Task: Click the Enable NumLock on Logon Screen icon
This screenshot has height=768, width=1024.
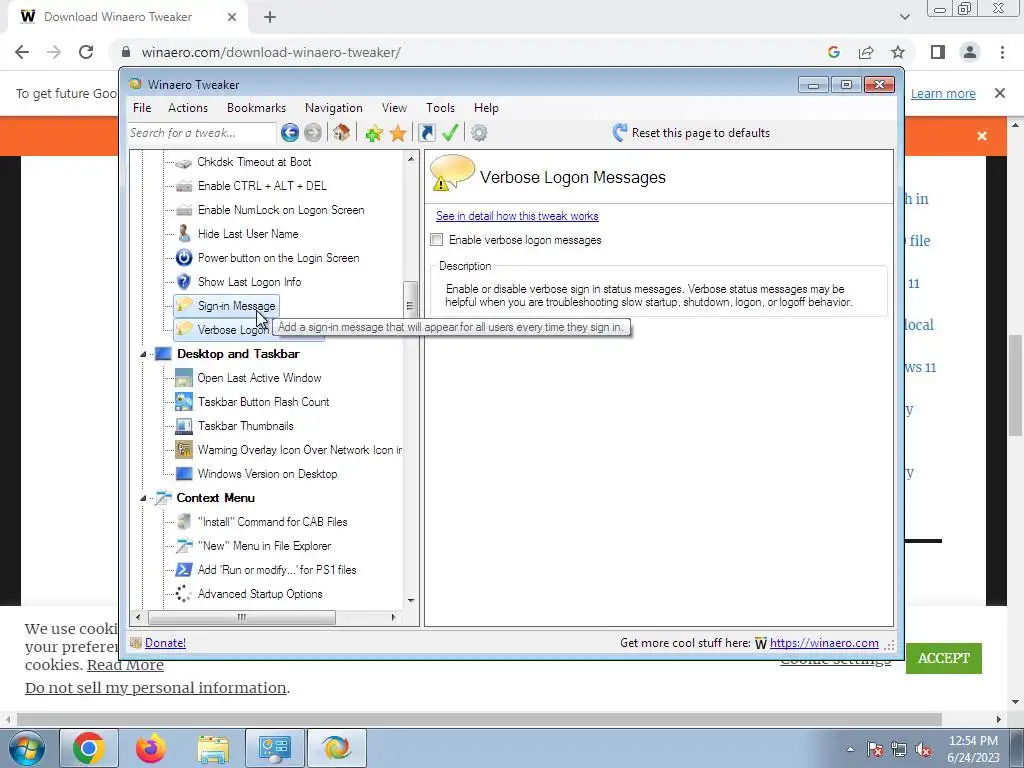Action: point(184,210)
